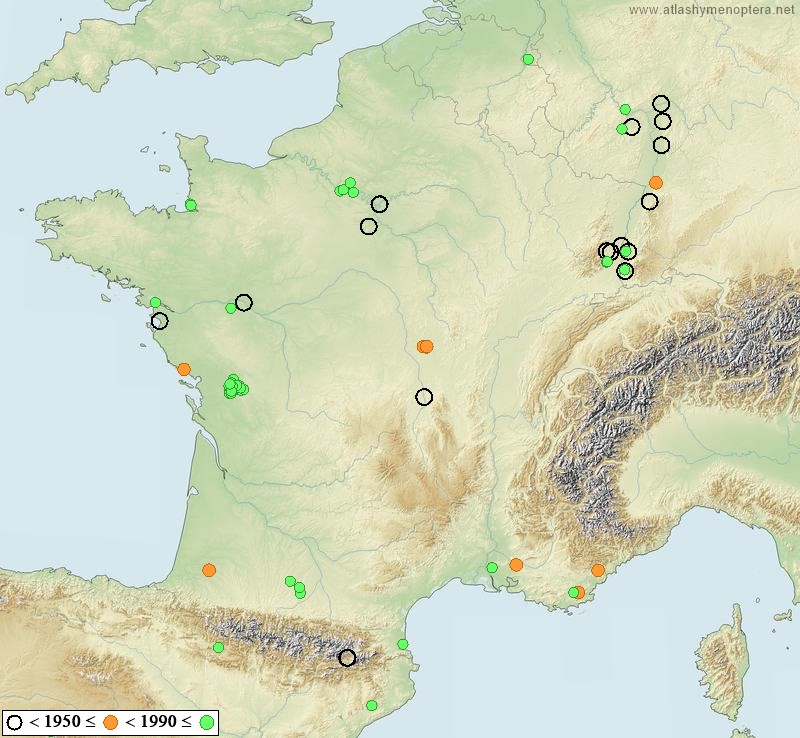This screenshot has width=800, height=738.
Task: Select green marker overlapping orange on the Var coast
Action: tap(574, 593)
